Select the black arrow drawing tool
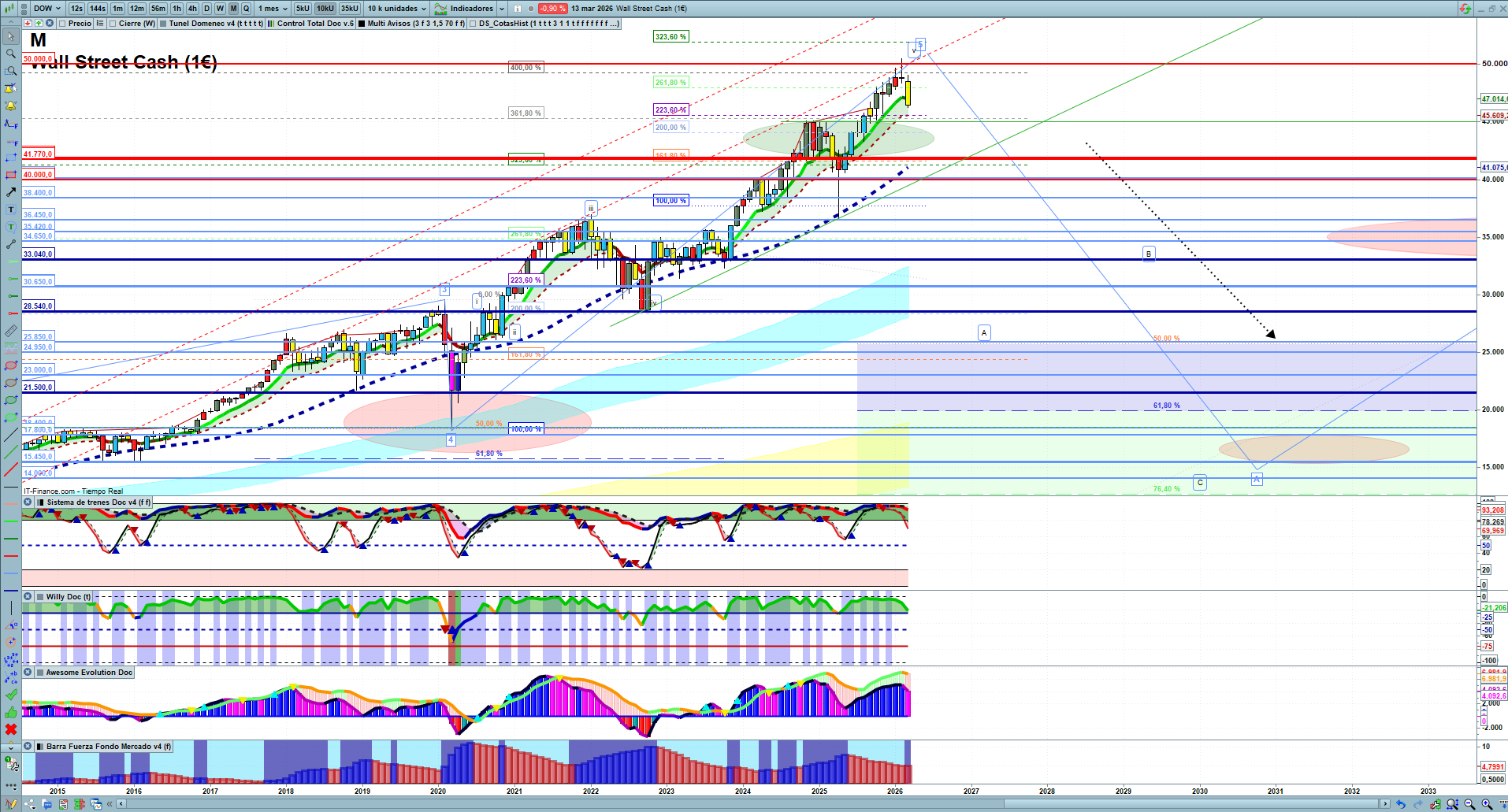This screenshot has width=1508, height=812. coord(11,192)
